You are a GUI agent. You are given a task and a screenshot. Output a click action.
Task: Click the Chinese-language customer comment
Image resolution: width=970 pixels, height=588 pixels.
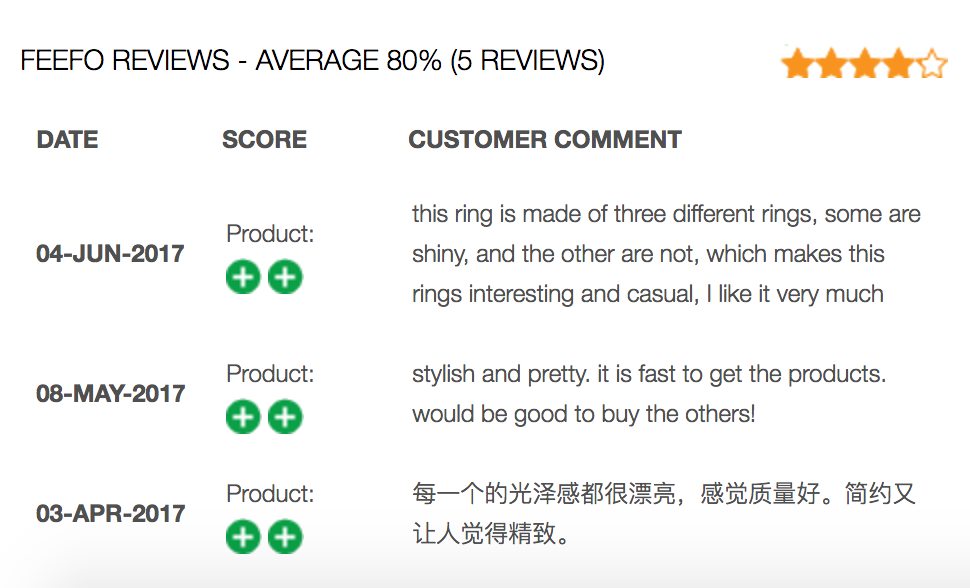[x=663, y=514]
